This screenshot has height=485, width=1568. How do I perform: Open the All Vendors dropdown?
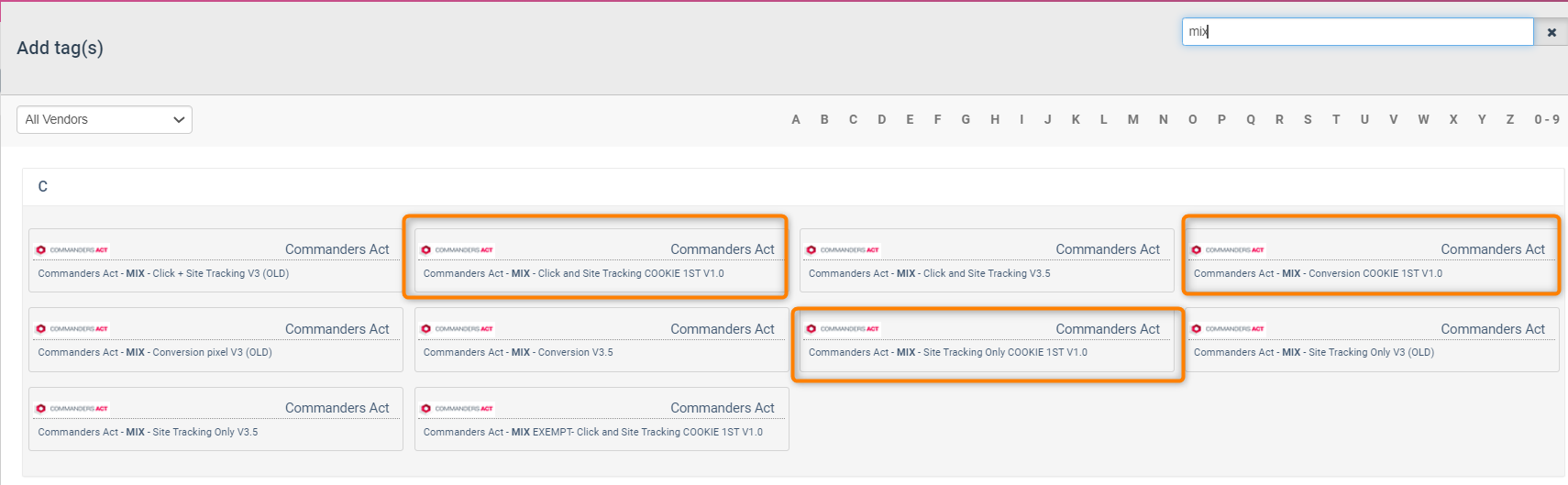coord(105,120)
